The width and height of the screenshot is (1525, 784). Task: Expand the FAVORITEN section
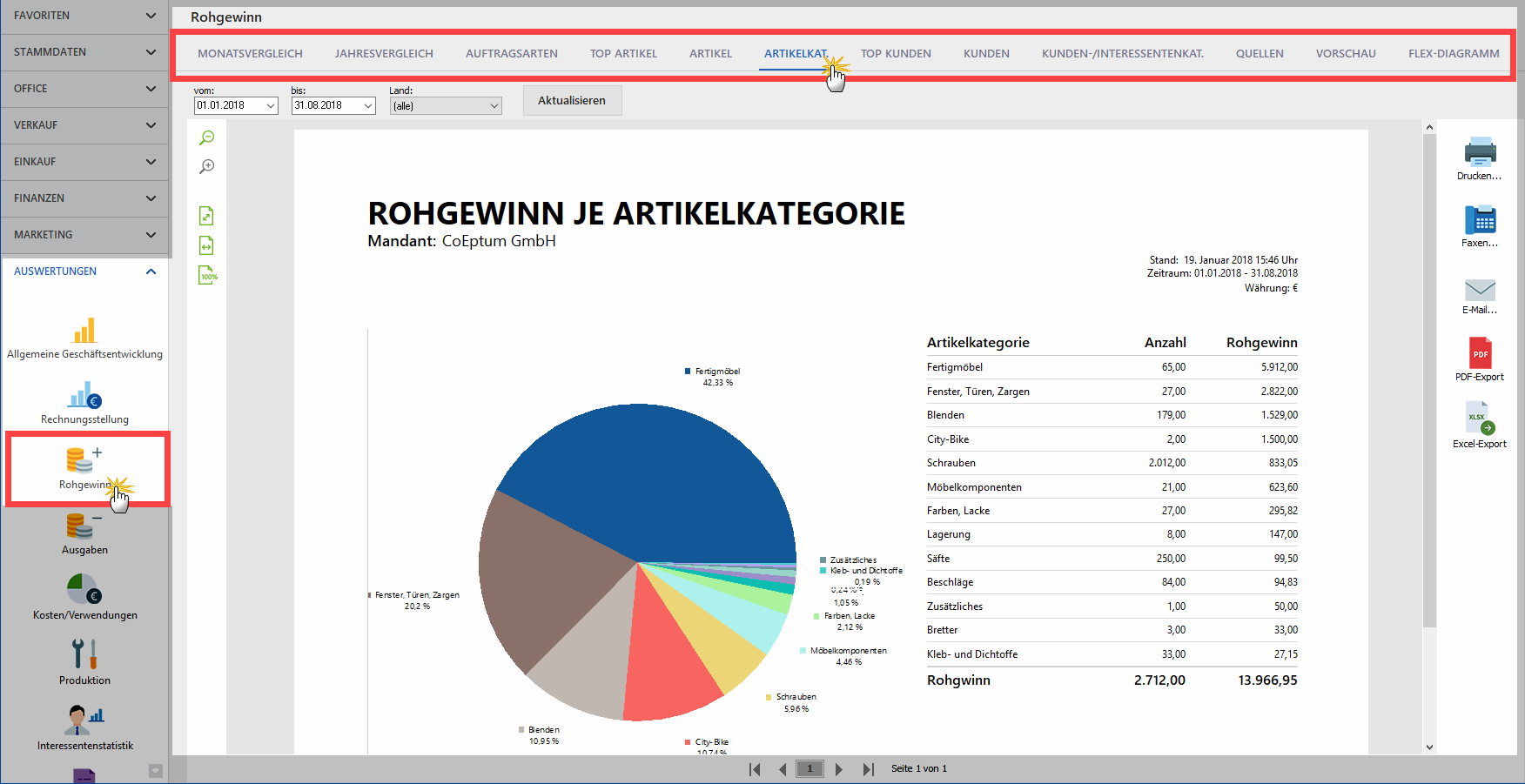(x=84, y=16)
